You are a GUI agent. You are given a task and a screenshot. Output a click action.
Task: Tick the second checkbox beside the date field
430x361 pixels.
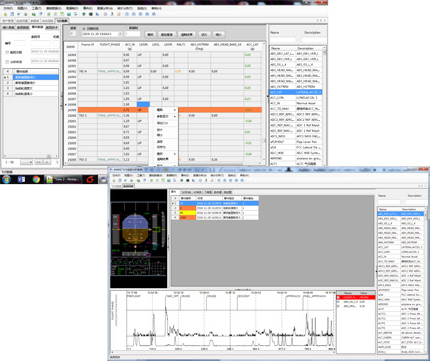tap(7, 62)
